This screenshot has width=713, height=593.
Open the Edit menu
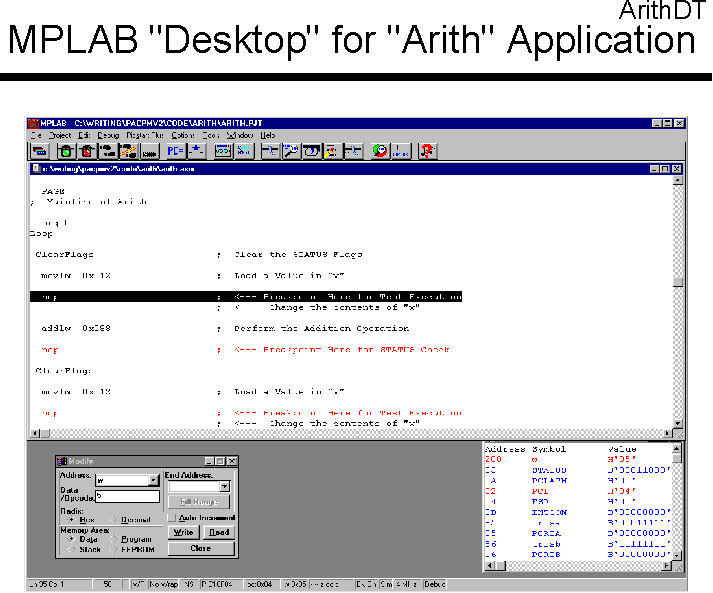[84, 135]
